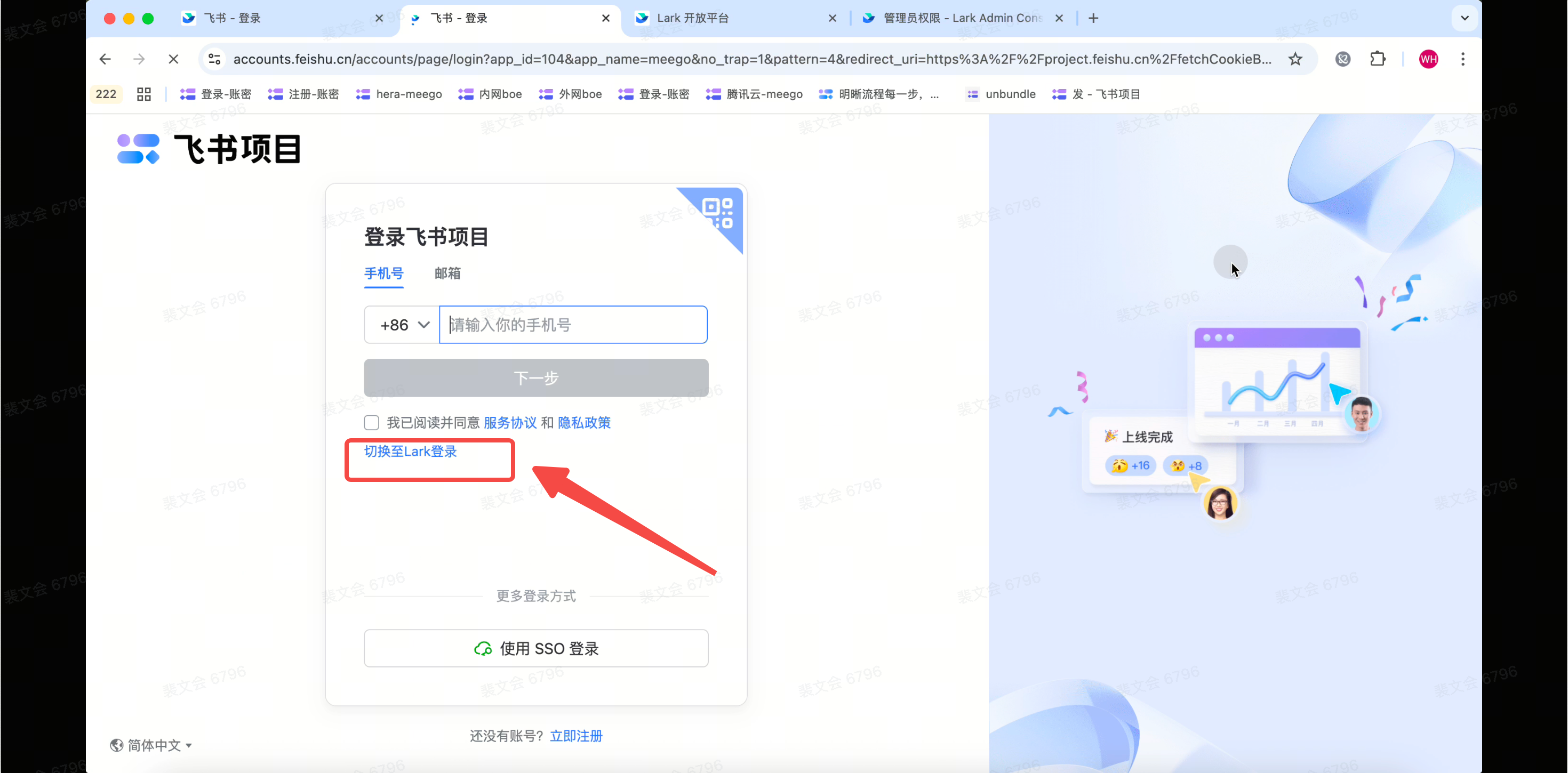Click the 上线完成 illustration card
Image resolution: width=1568 pixels, height=773 pixels.
pos(1163,452)
